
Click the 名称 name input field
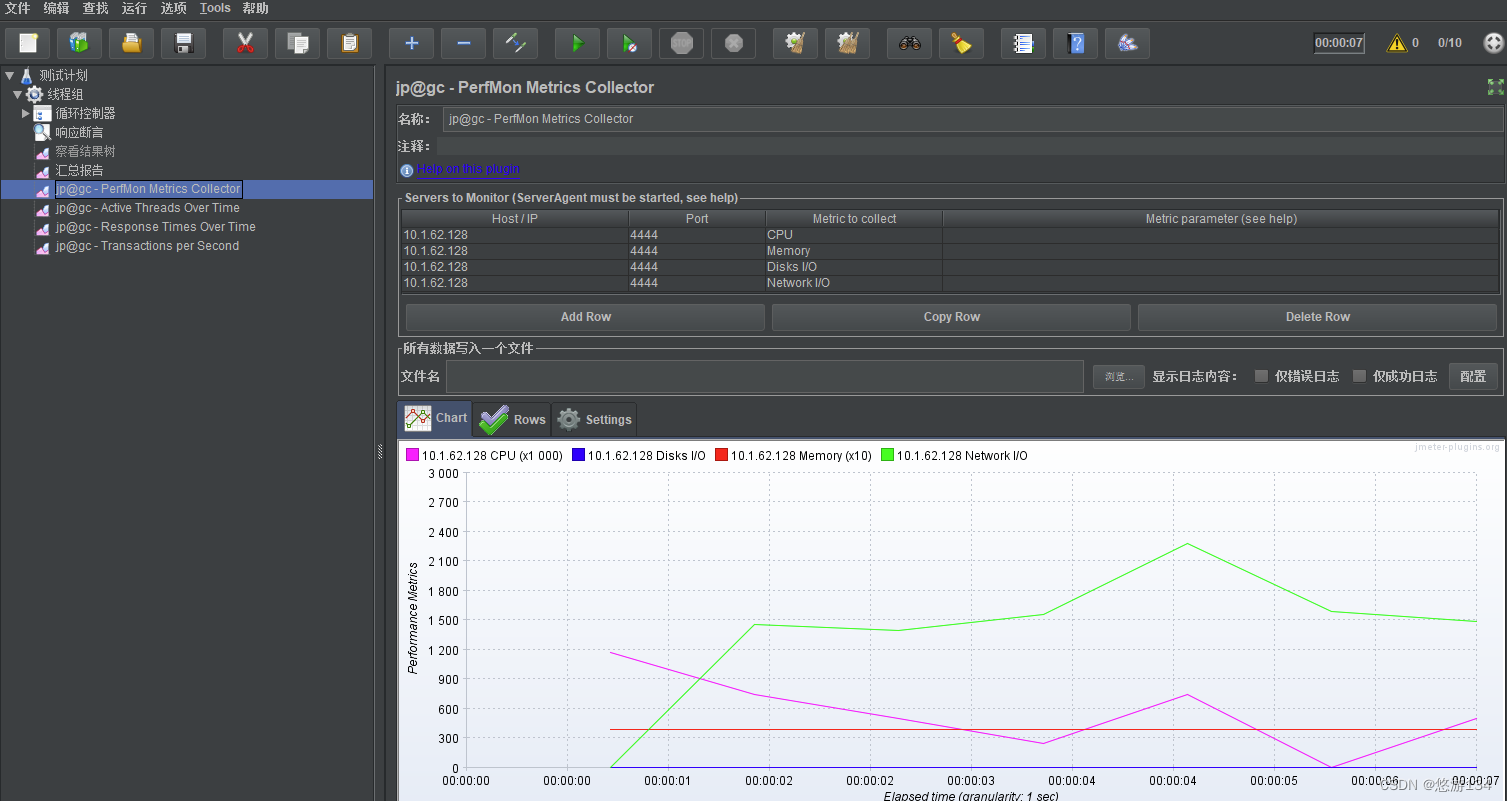(x=973, y=119)
